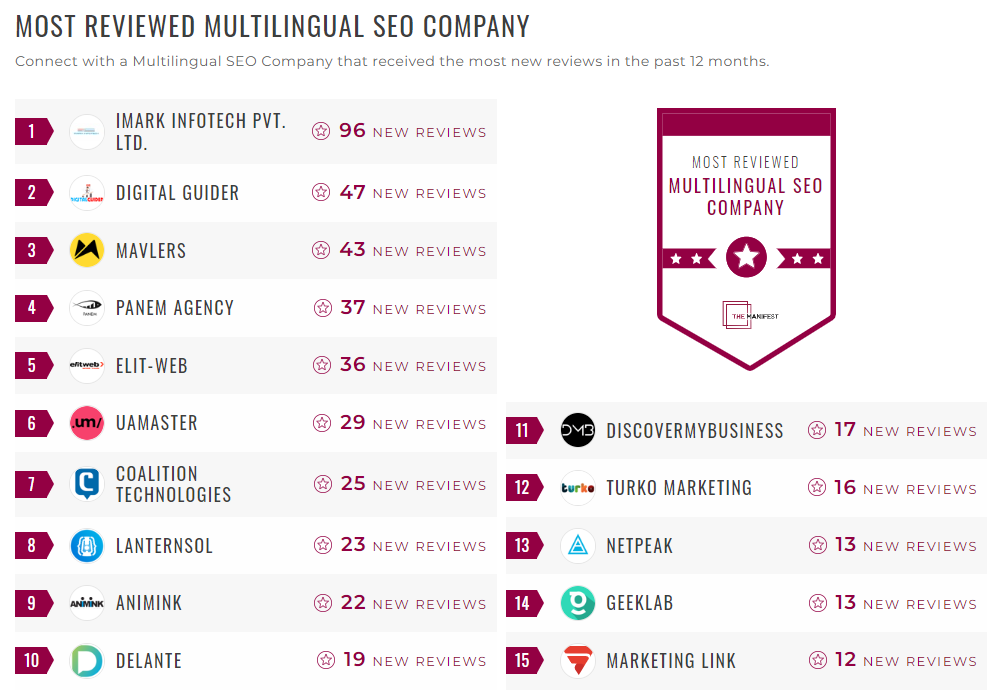This screenshot has height=698, width=991.
Task: Click the Panem Agency logo
Action: pos(86,308)
